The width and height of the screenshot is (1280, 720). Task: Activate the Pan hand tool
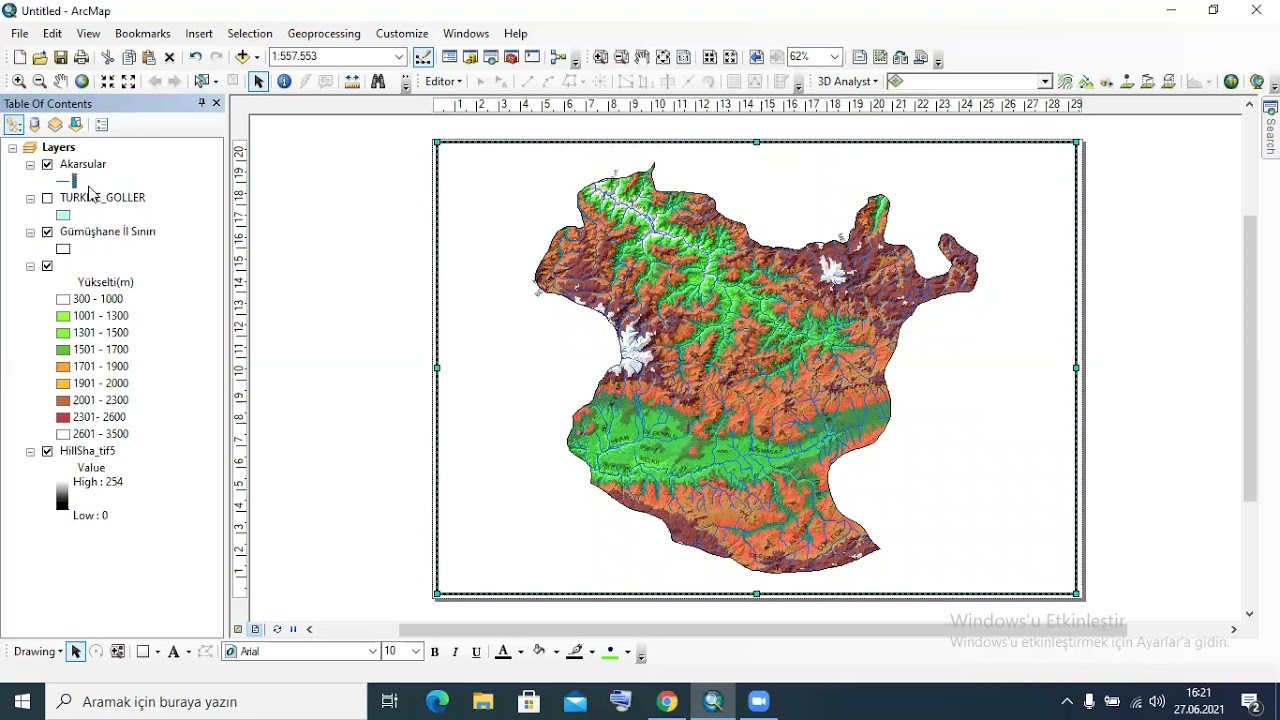pos(61,82)
